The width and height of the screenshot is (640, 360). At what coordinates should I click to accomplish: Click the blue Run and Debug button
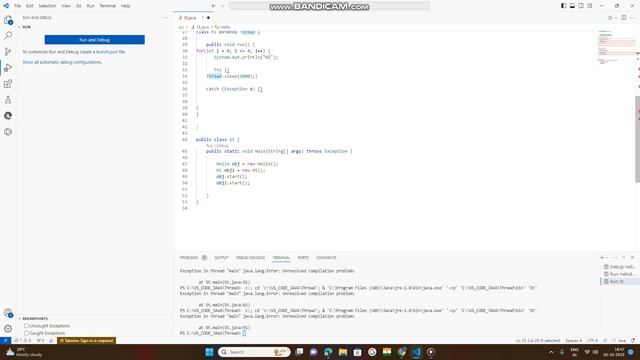94,40
